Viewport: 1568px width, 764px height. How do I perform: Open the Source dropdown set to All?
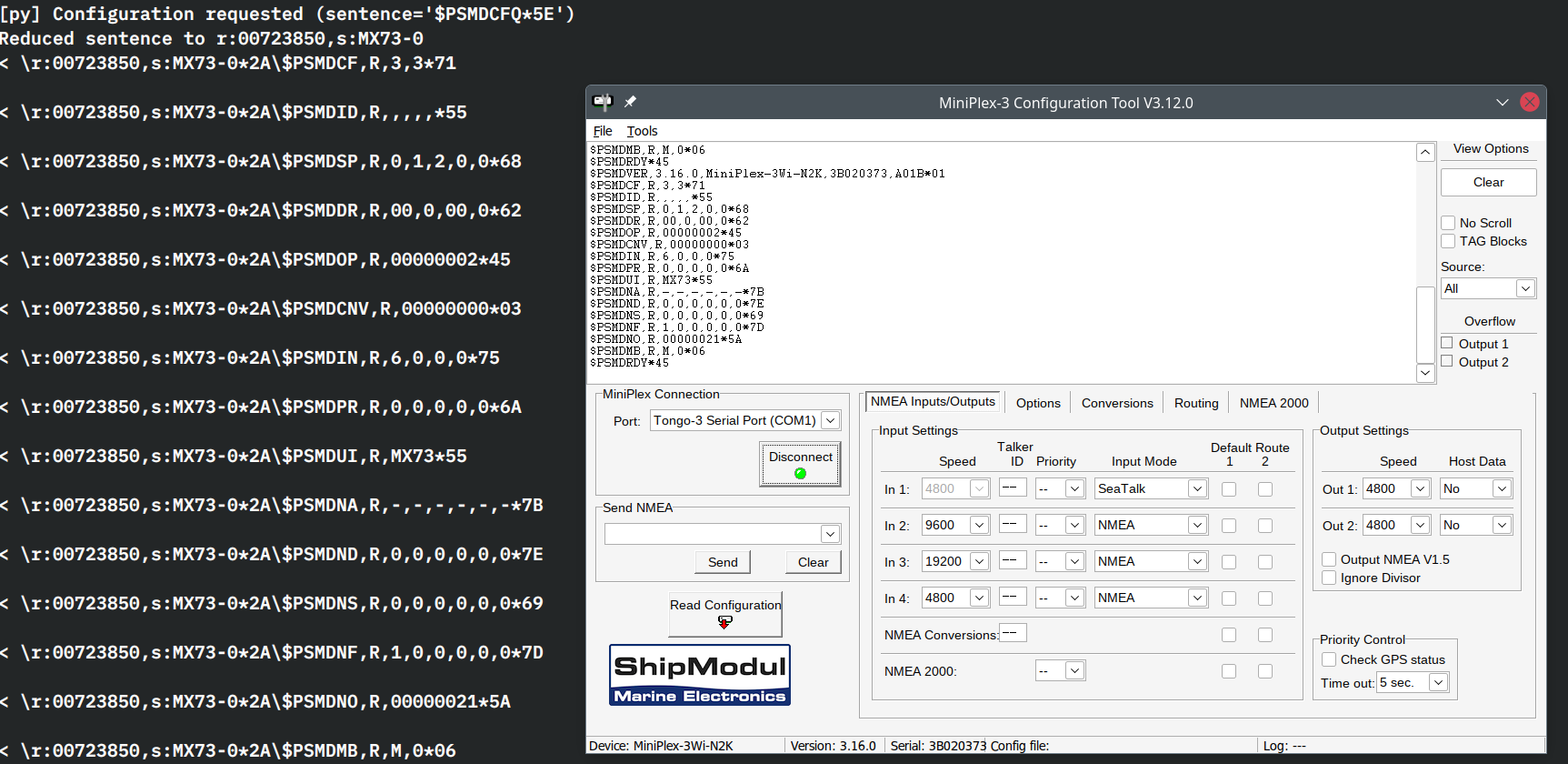[x=1489, y=288]
